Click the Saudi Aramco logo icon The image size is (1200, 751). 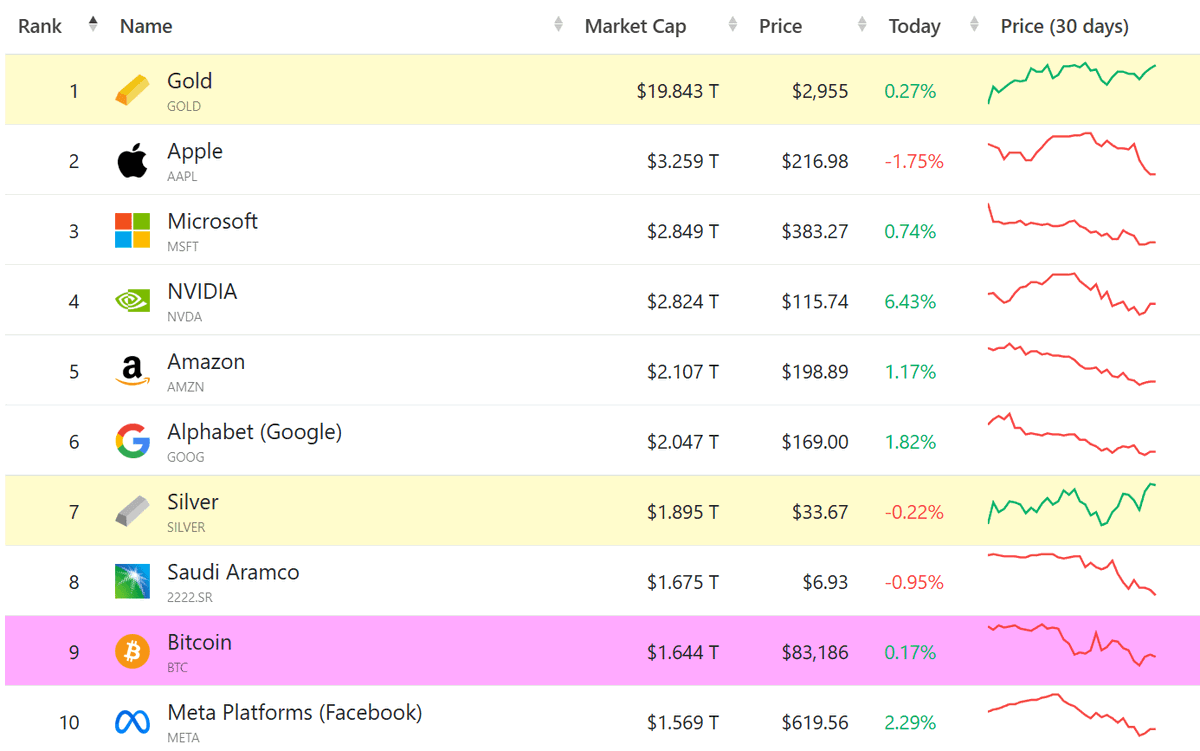coord(132,582)
